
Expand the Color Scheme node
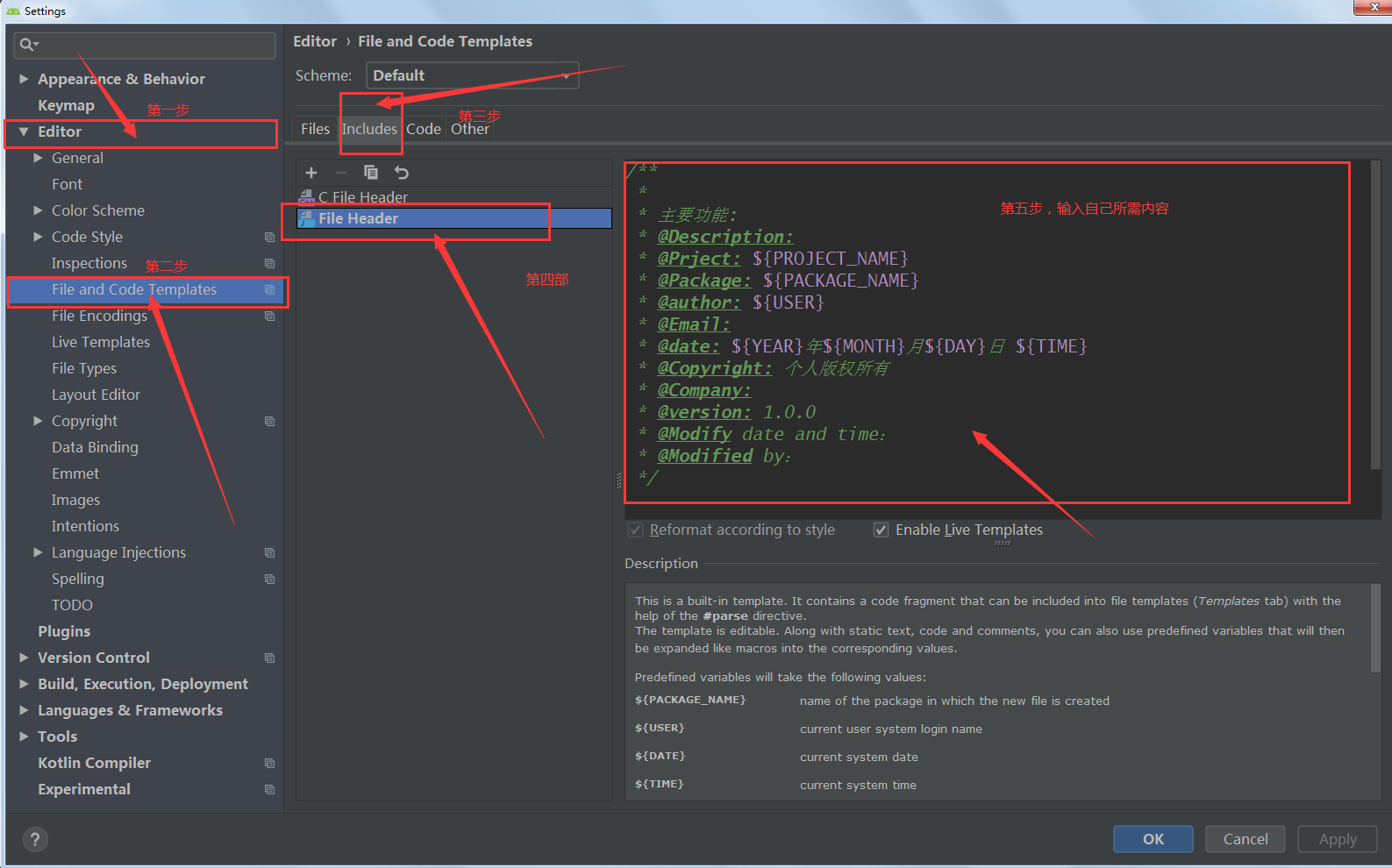point(38,210)
